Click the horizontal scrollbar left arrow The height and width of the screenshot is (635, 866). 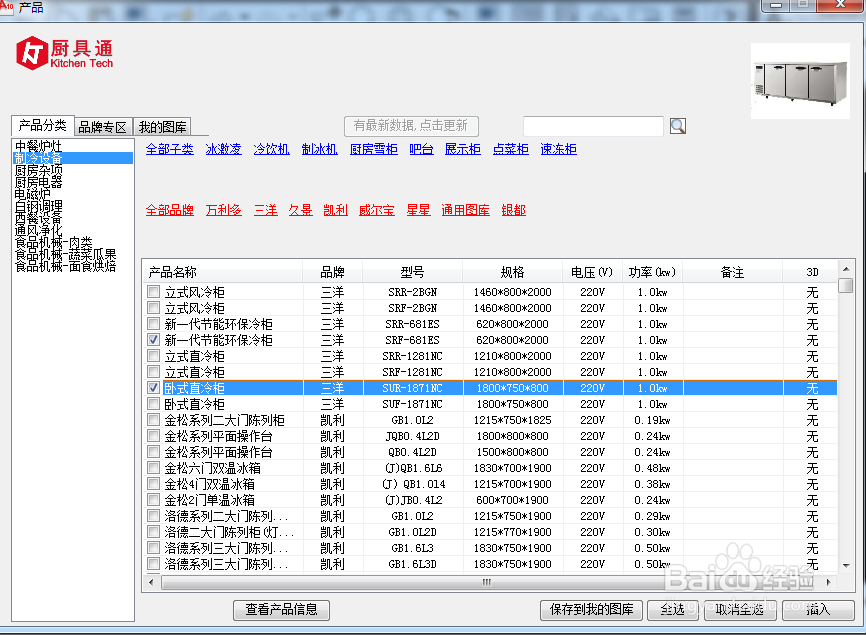(x=151, y=582)
